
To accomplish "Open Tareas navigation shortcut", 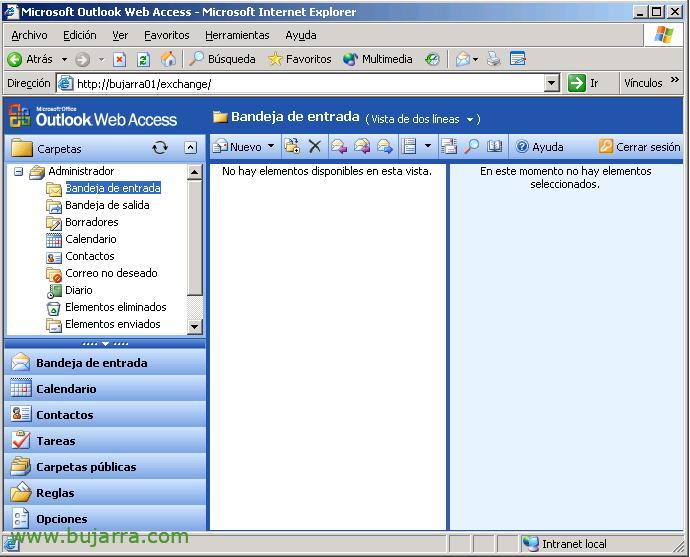I will point(105,441).
